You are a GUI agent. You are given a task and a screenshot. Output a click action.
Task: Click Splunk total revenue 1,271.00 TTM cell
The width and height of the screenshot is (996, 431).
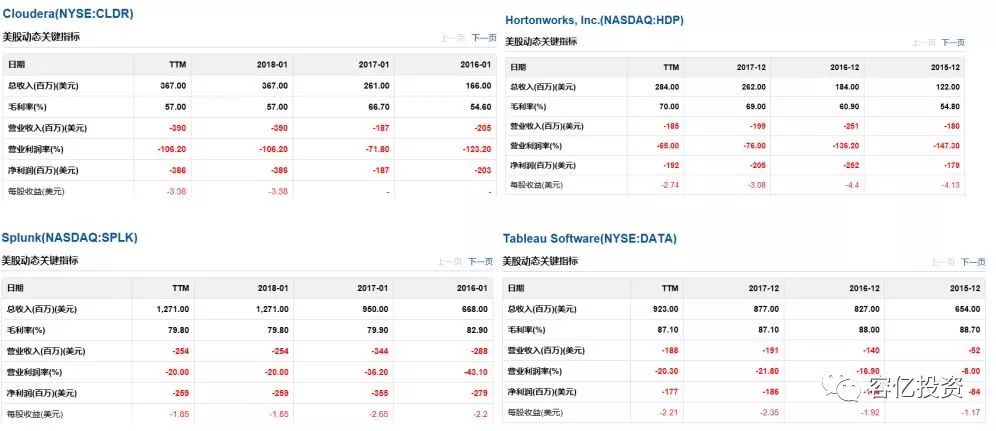[170, 309]
